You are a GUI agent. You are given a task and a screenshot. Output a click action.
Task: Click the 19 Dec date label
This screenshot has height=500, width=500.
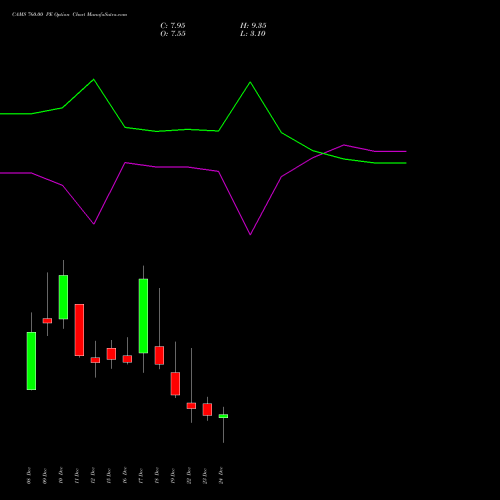pyautogui.click(x=173, y=475)
